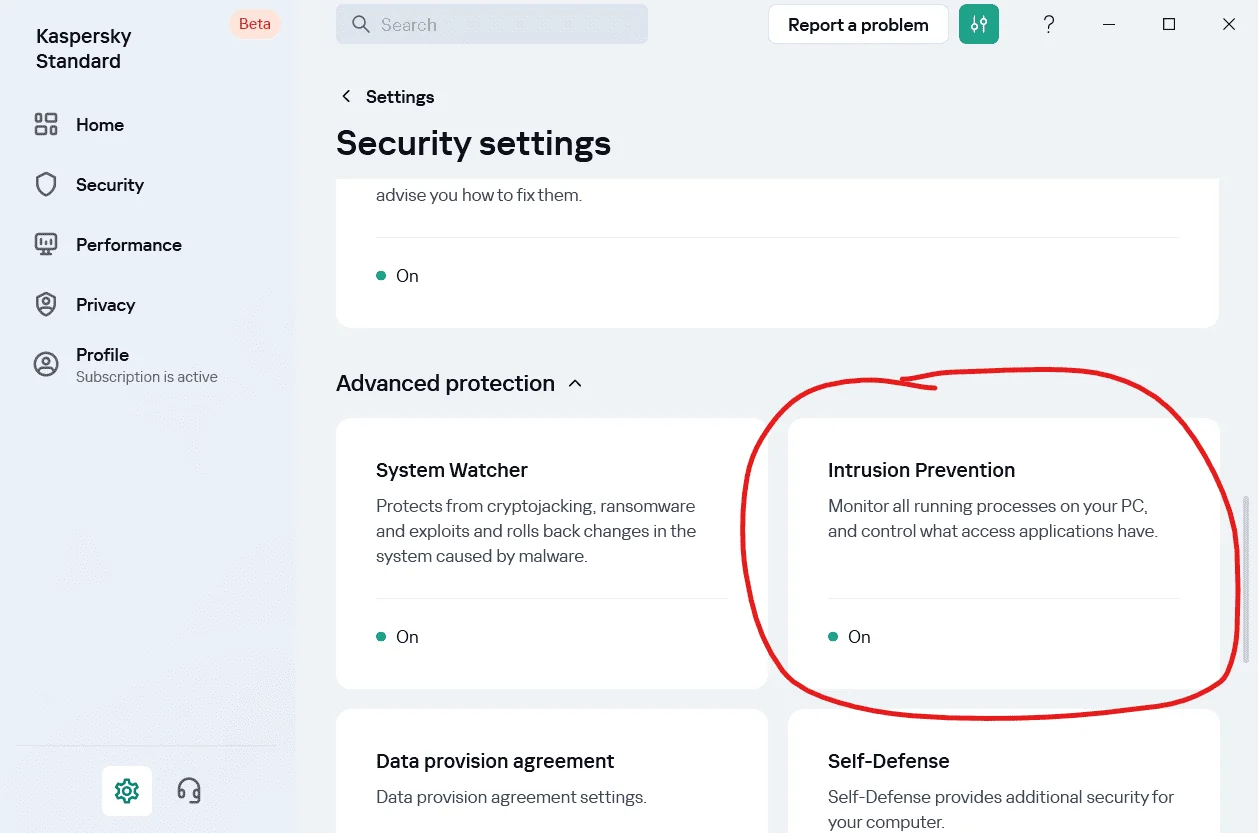Screen dimensions: 1258x833
Task: Click 'Subscription is active' text
Action: click(x=147, y=377)
